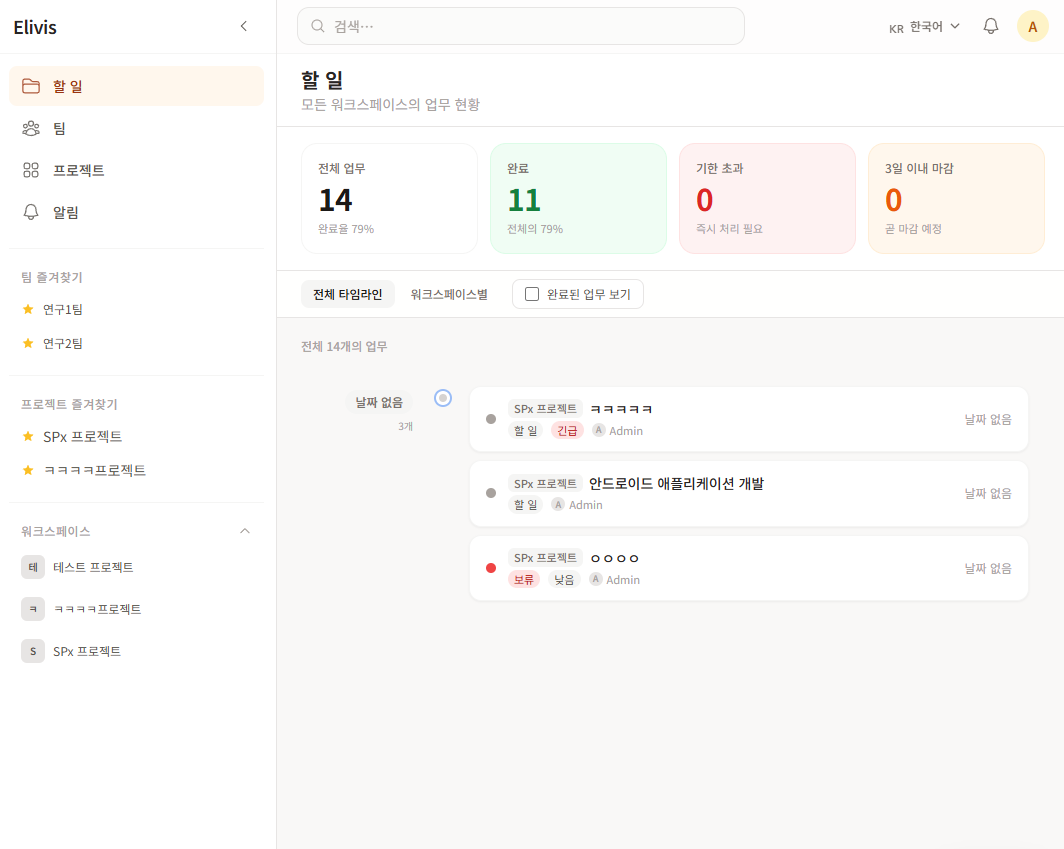Click the 테 workspace badge for 테스트 프로젝트
The height and width of the screenshot is (849, 1064).
point(33,567)
